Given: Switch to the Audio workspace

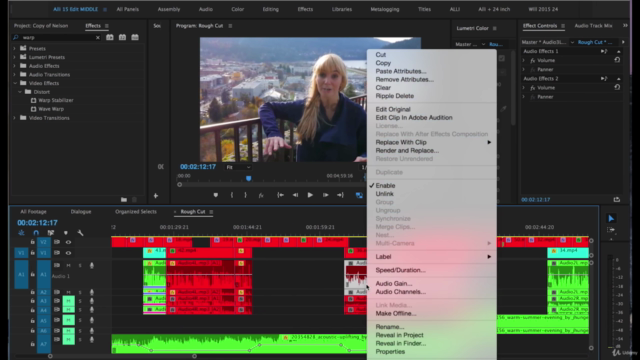Looking at the screenshot, I should coord(206,9).
